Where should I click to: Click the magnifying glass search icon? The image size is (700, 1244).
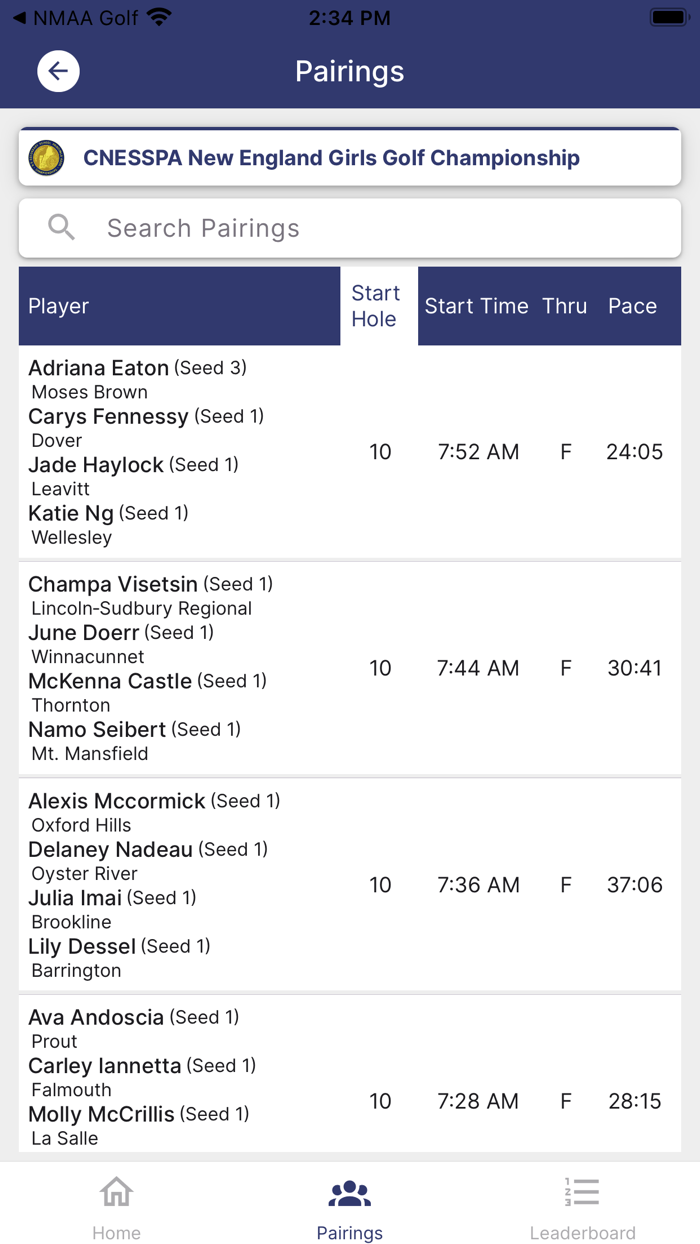click(x=60, y=227)
